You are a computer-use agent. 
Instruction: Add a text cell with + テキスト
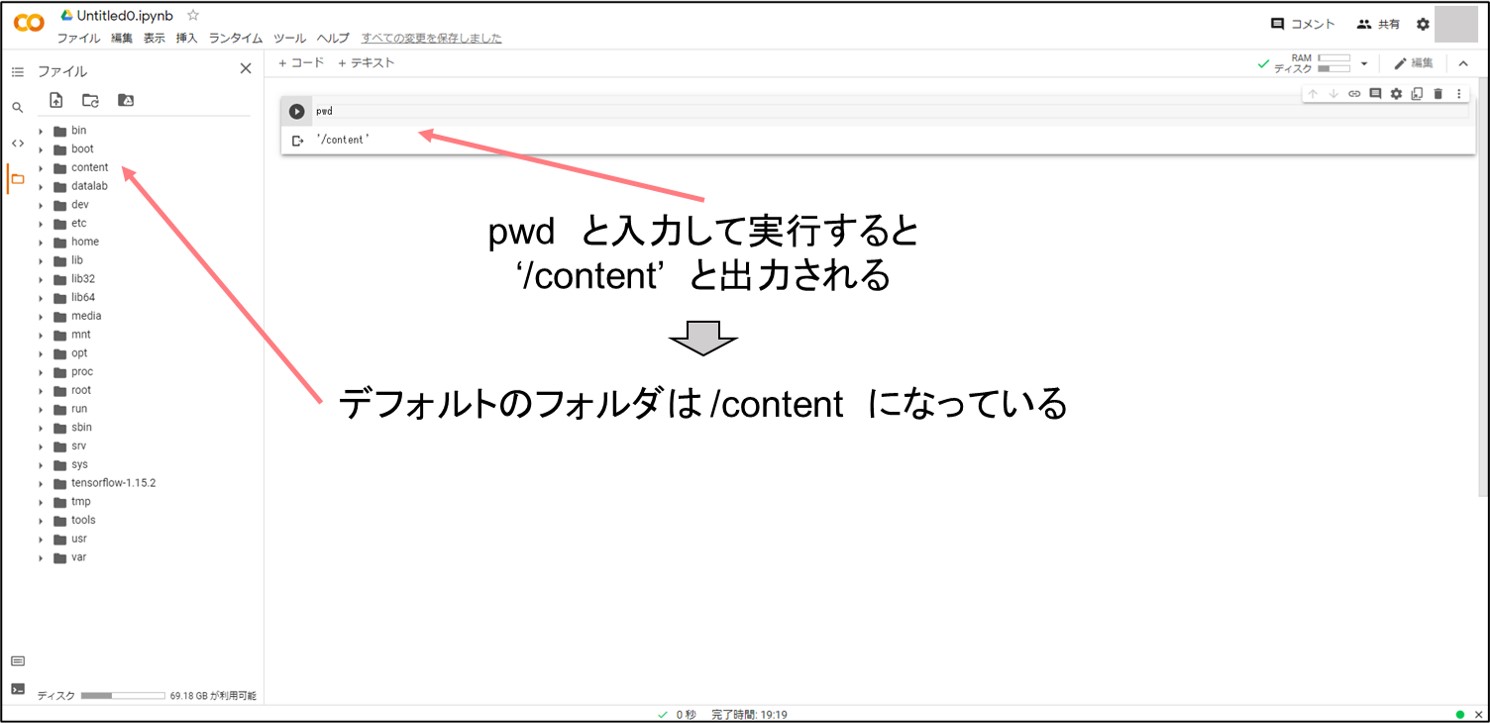366,63
